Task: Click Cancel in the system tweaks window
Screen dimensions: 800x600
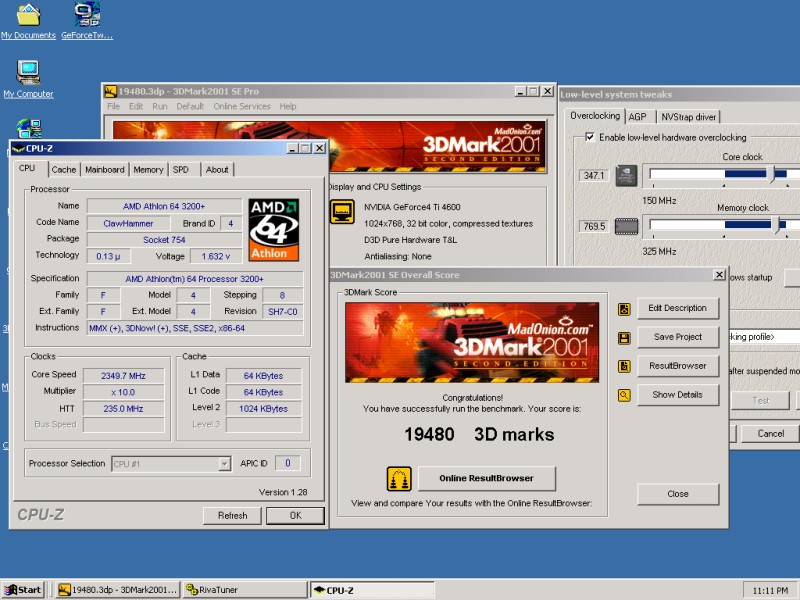Action: [x=770, y=434]
